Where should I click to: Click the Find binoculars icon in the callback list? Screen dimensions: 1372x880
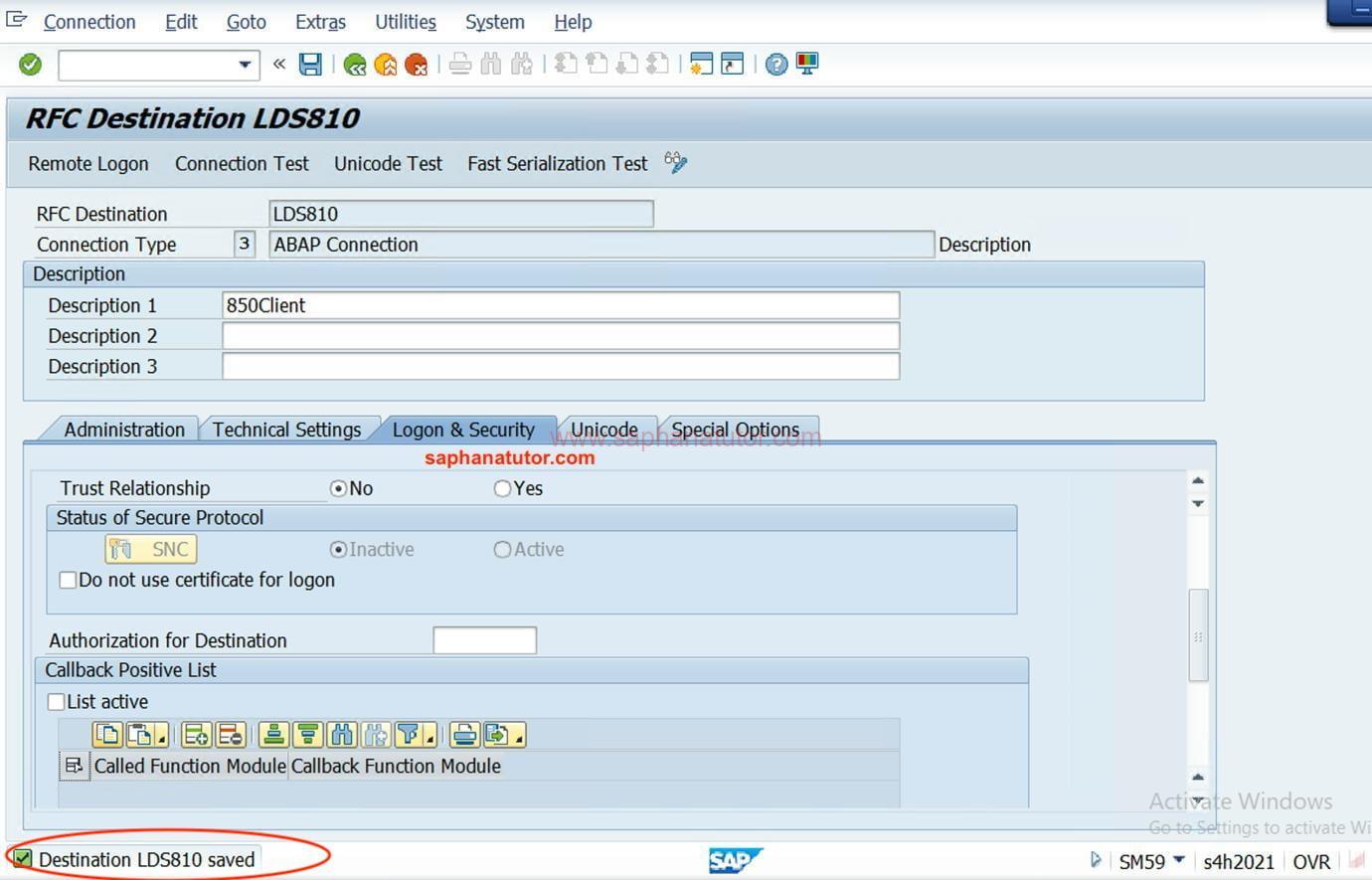coord(341,735)
